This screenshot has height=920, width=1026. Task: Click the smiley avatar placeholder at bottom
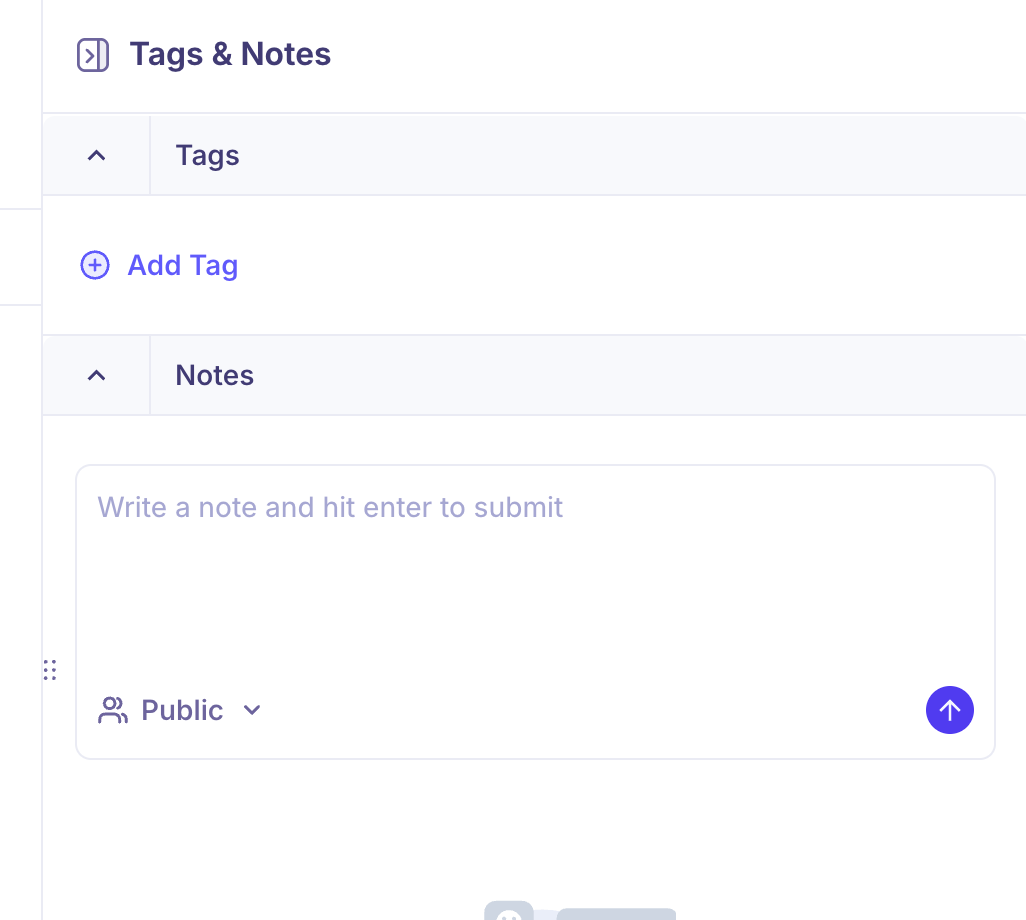coord(509,912)
